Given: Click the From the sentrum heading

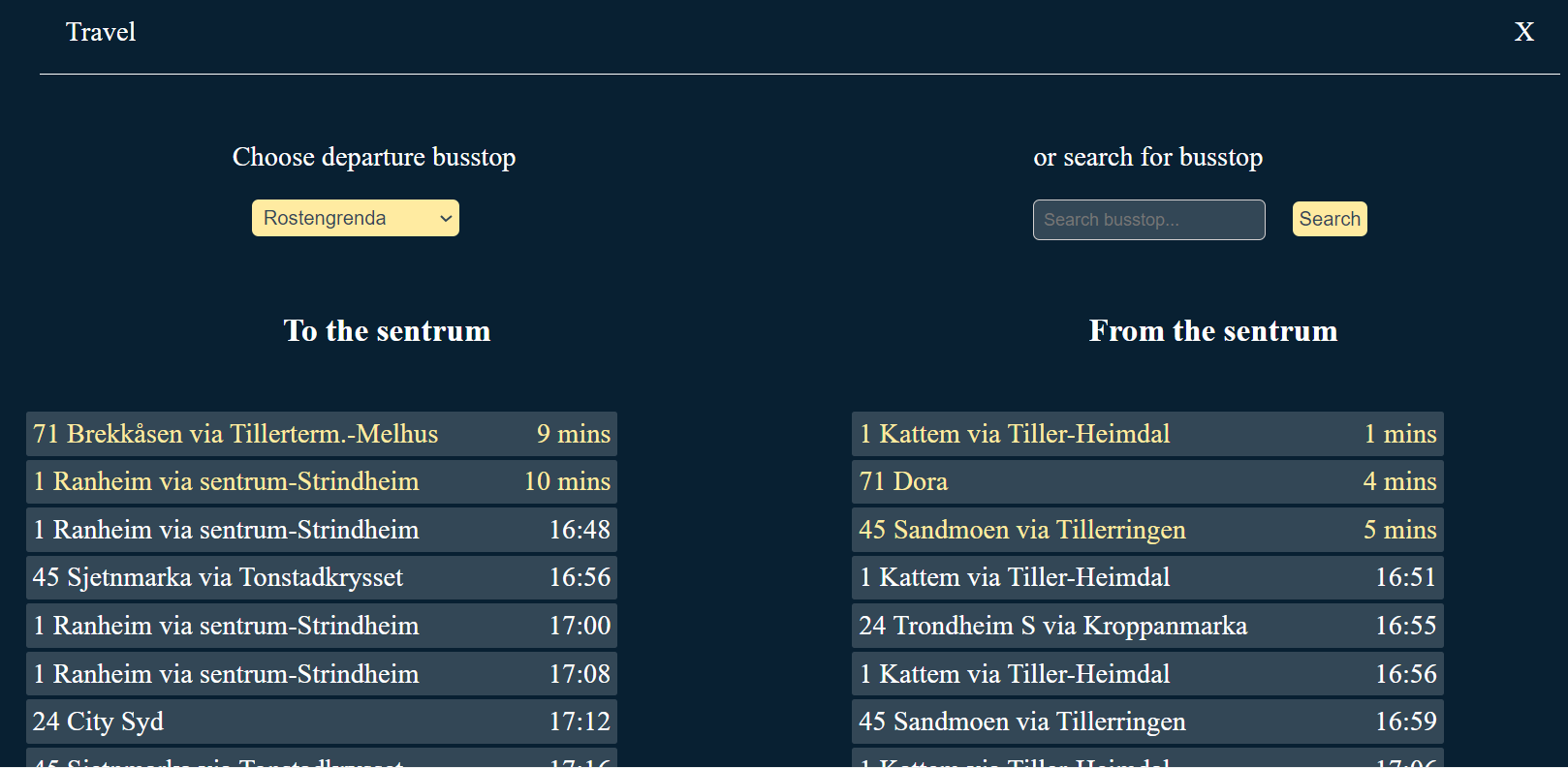Looking at the screenshot, I should (x=1212, y=331).
